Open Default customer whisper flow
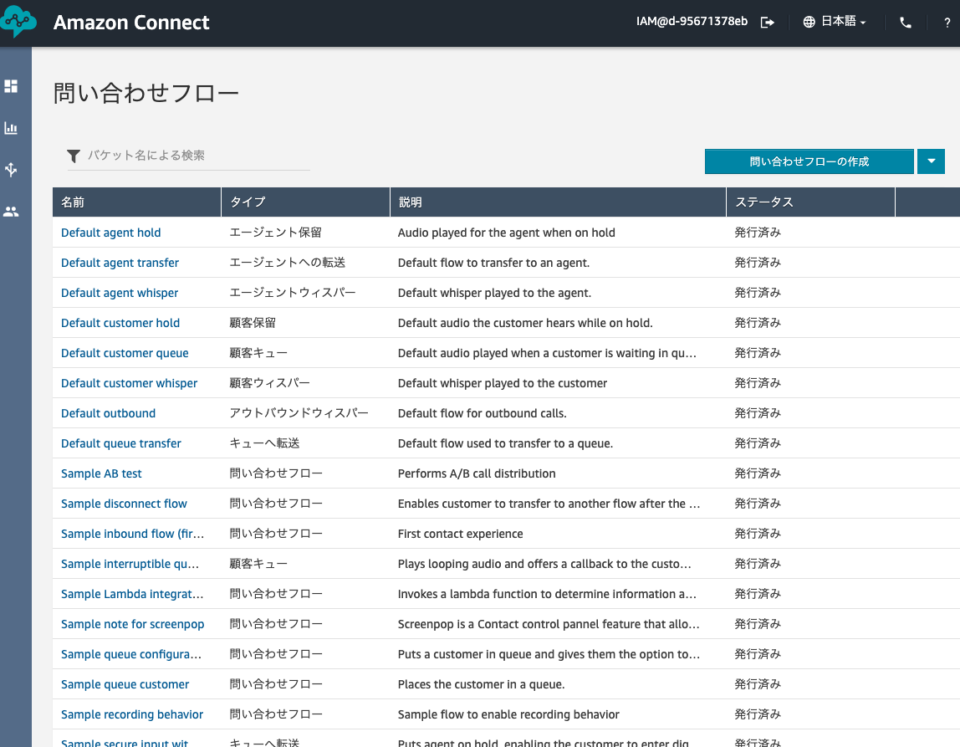The height and width of the screenshot is (747, 960). (129, 383)
